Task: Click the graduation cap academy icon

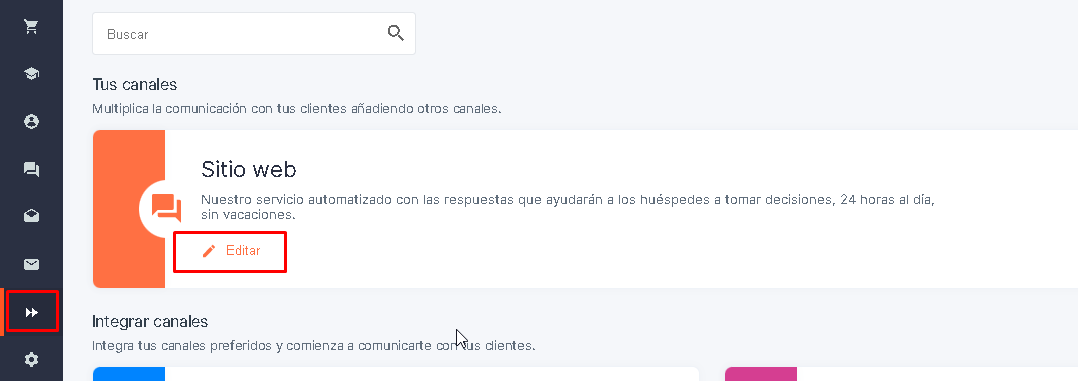Action: click(x=31, y=74)
